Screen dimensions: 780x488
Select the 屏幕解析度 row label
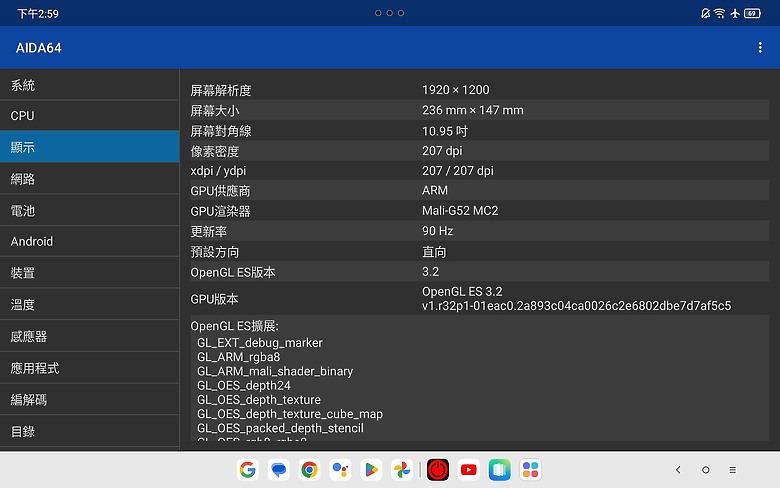pos(220,91)
